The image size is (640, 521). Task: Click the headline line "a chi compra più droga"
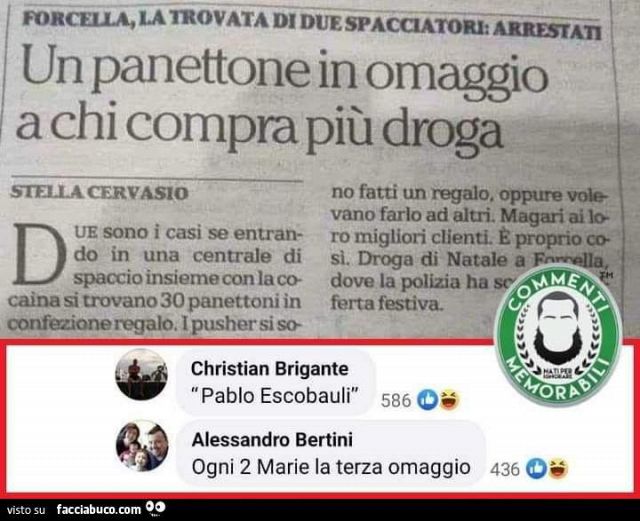(259, 126)
